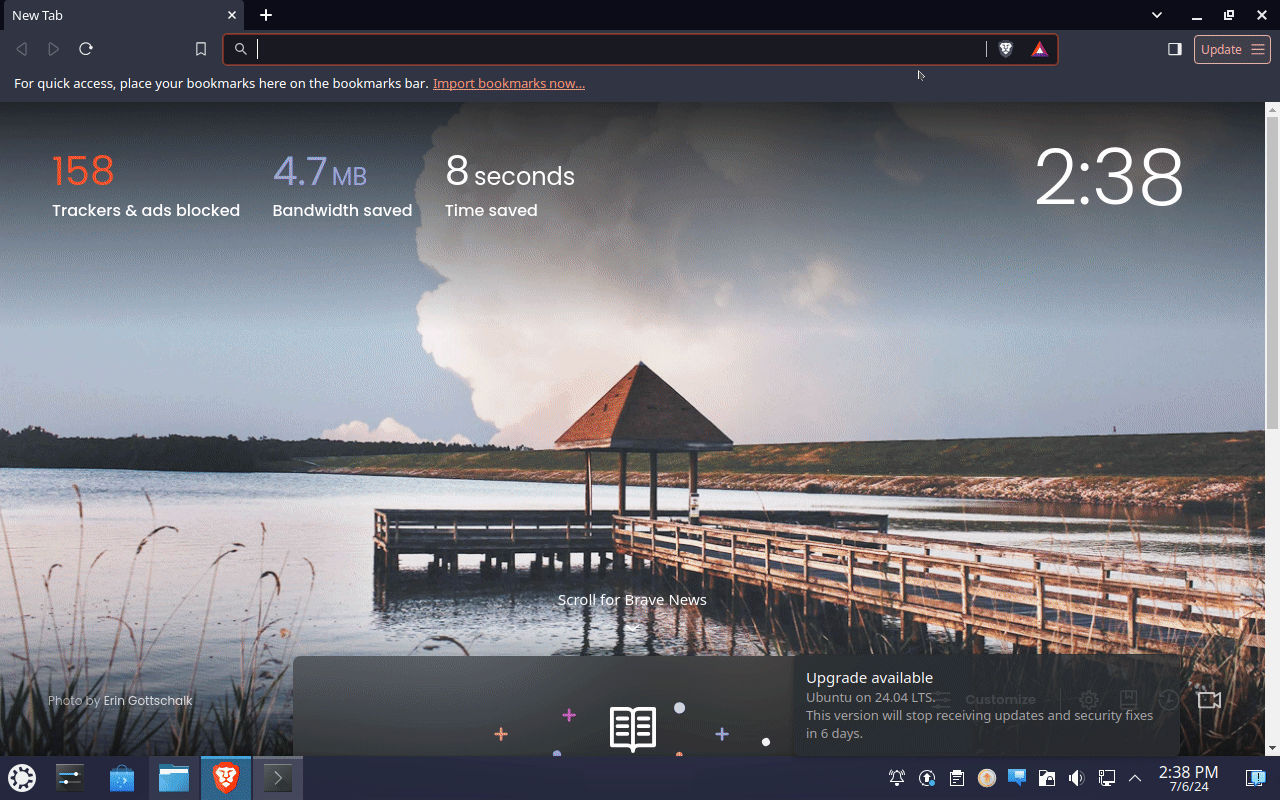Reload the current page

tap(86, 49)
